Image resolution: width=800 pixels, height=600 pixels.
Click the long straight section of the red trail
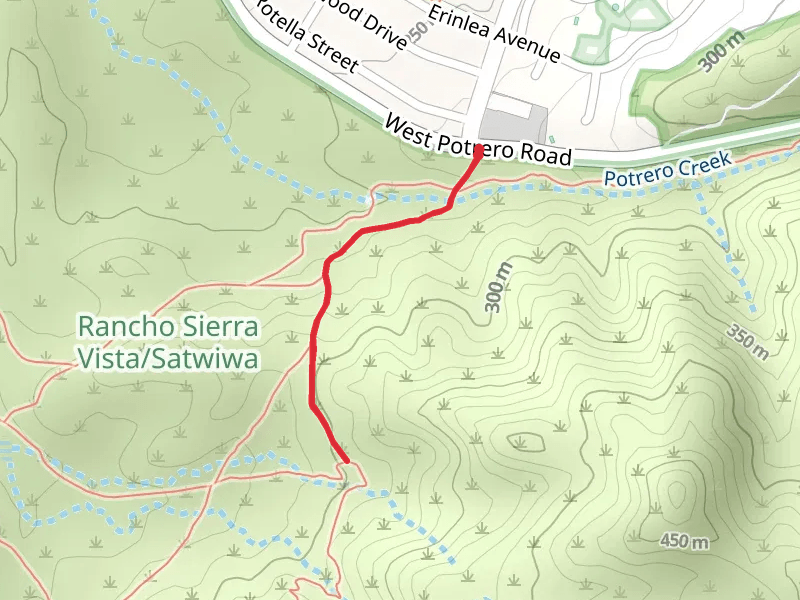coord(312,367)
